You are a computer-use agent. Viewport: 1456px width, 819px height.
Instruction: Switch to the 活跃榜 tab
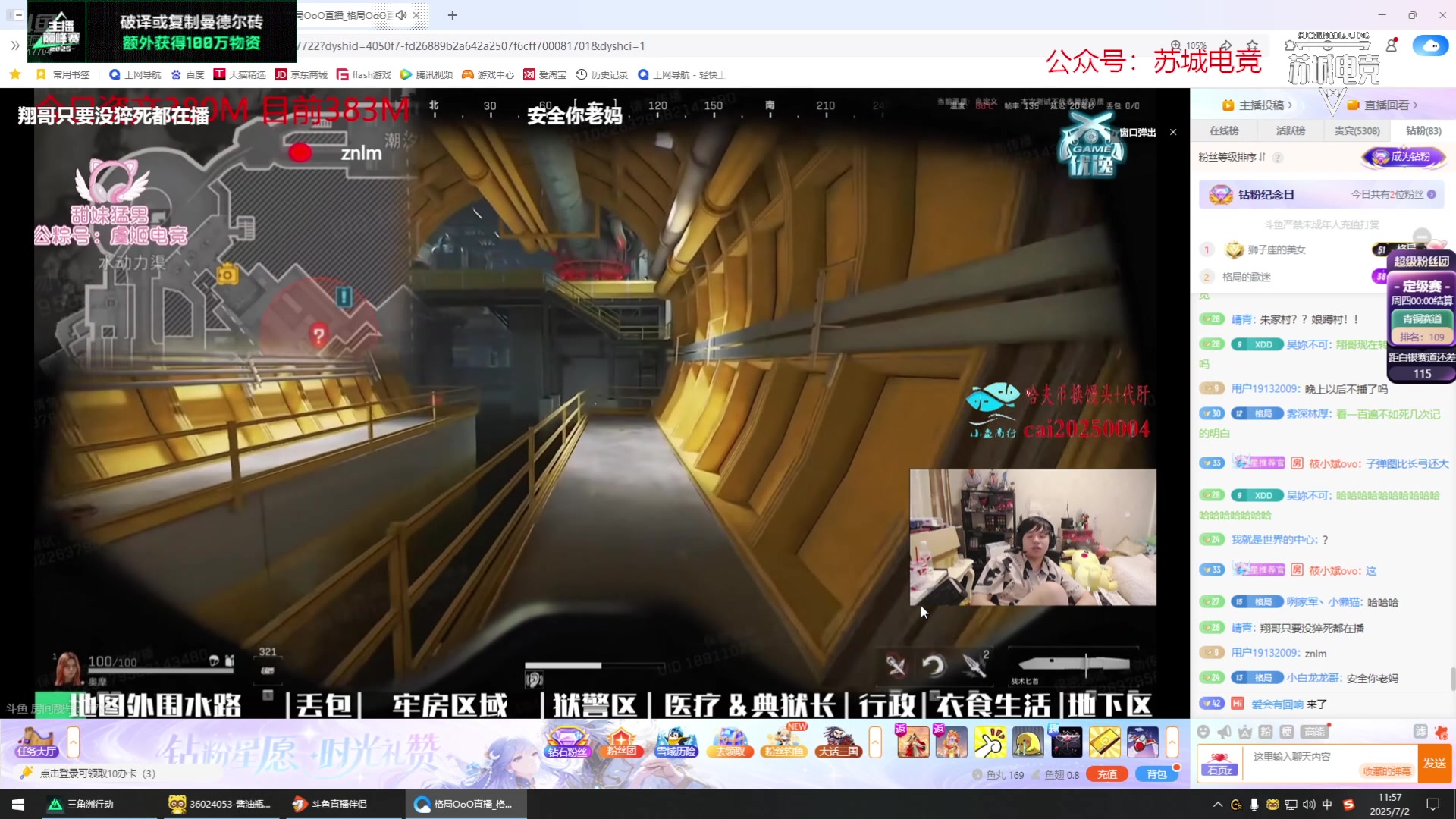pyautogui.click(x=1291, y=130)
